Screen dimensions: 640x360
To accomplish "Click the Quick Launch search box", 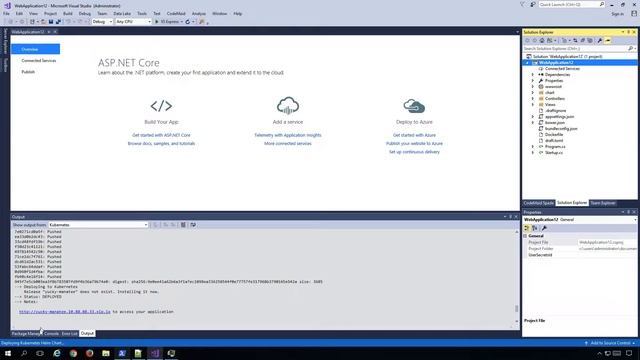I will click(571, 4).
